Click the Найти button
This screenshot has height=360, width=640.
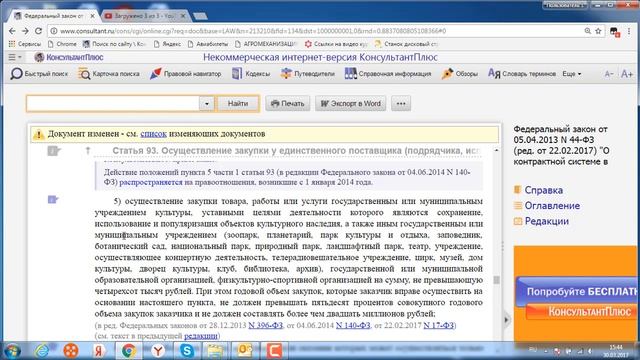point(238,104)
